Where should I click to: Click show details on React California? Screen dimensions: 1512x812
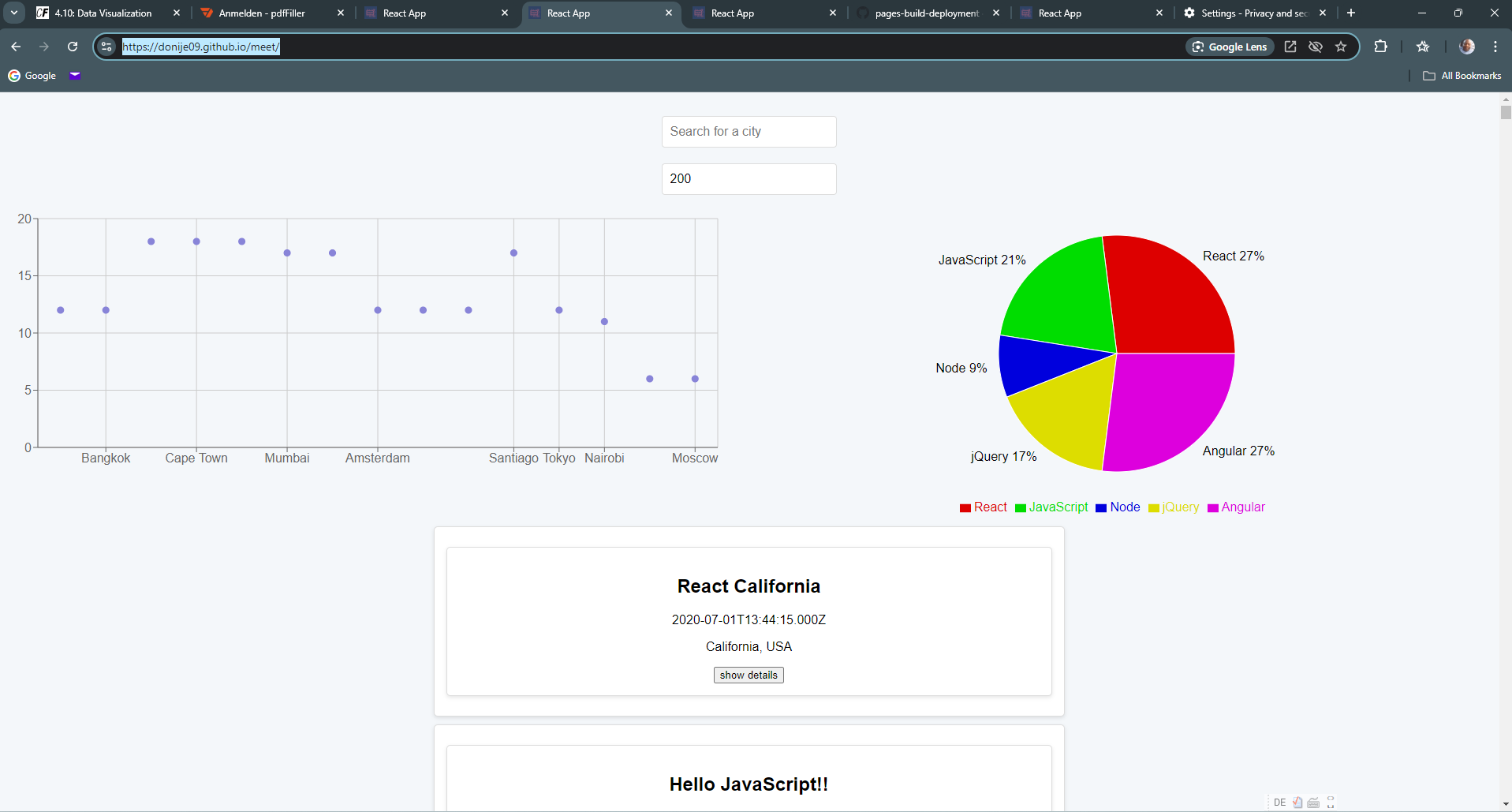click(749, 675)
